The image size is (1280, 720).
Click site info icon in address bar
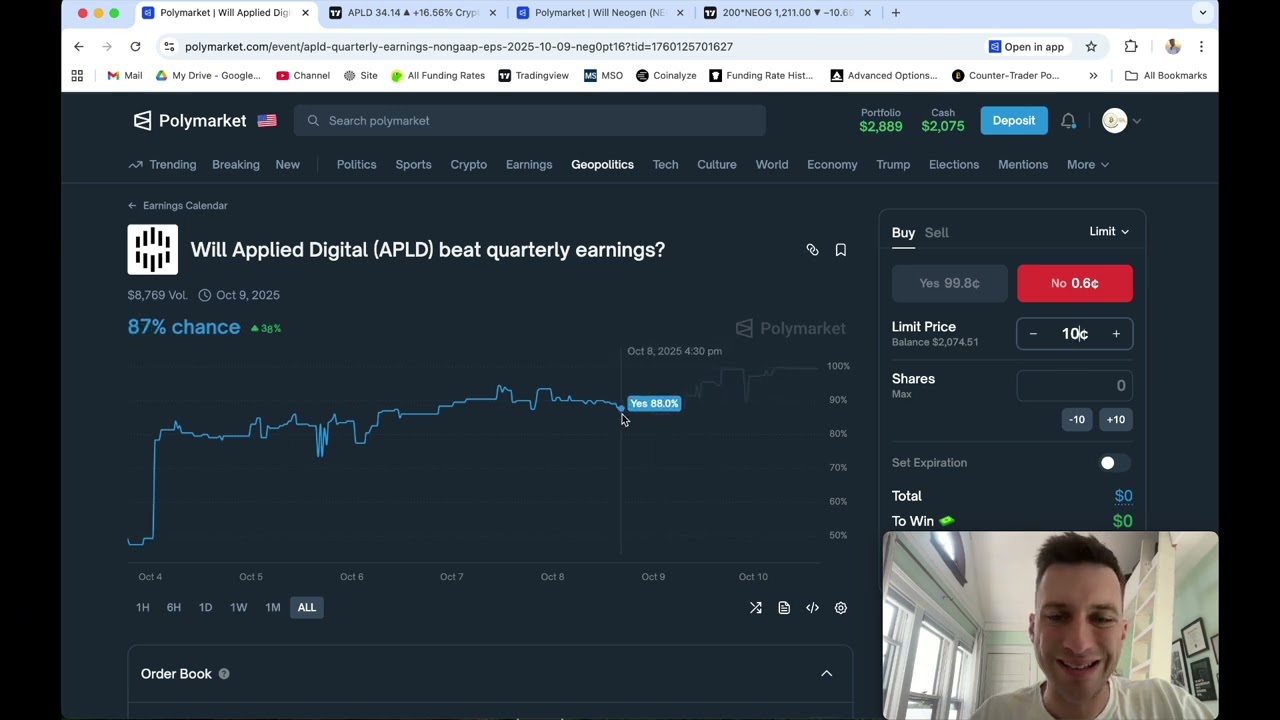169,46
